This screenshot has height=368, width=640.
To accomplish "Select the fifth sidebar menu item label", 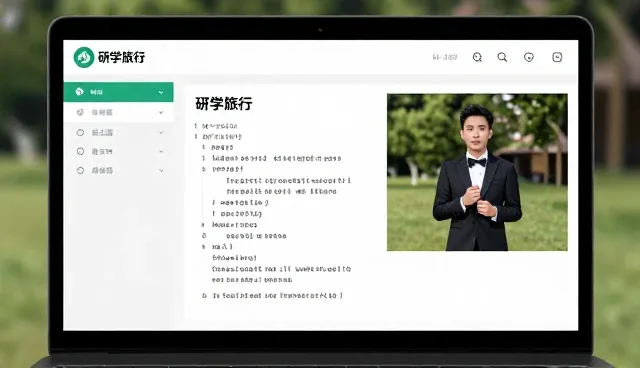I will pos(102,171).
